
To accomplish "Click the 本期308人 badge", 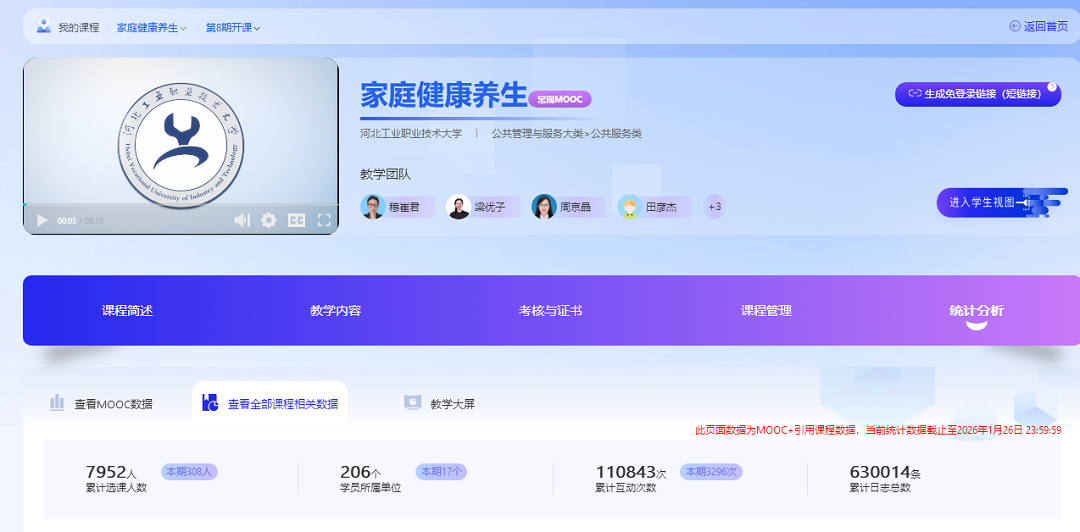I will tap(189, 471).
